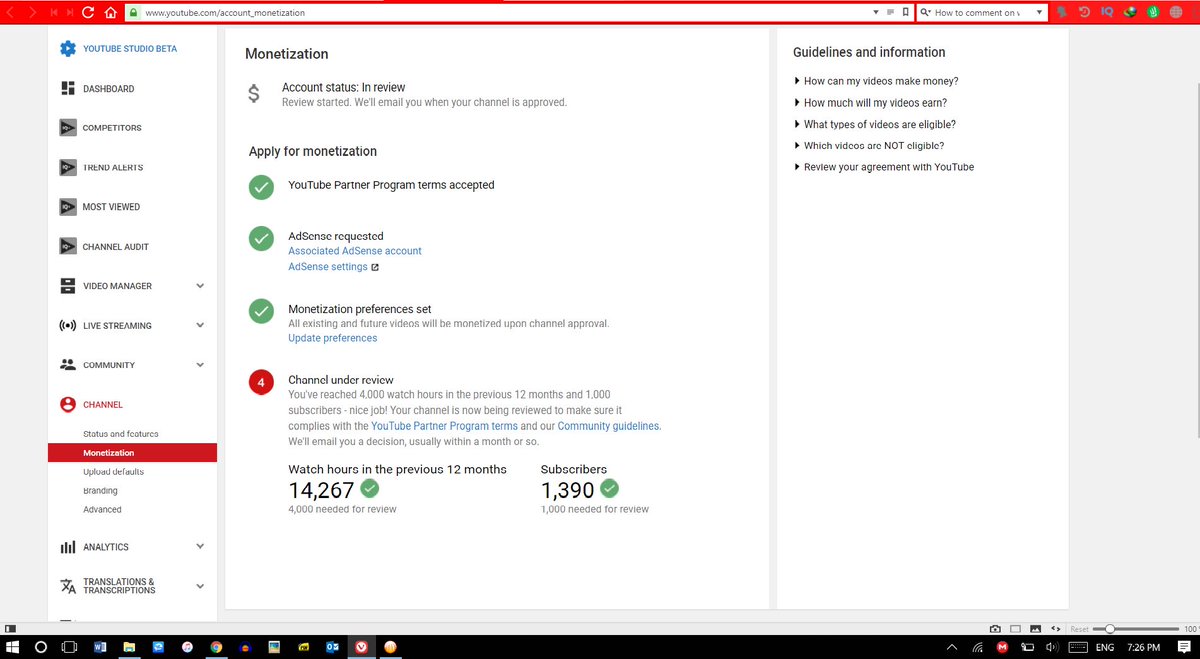Click the Channel Audit icon
This screenshot has width=1200, height=659.
coord(68,246)
